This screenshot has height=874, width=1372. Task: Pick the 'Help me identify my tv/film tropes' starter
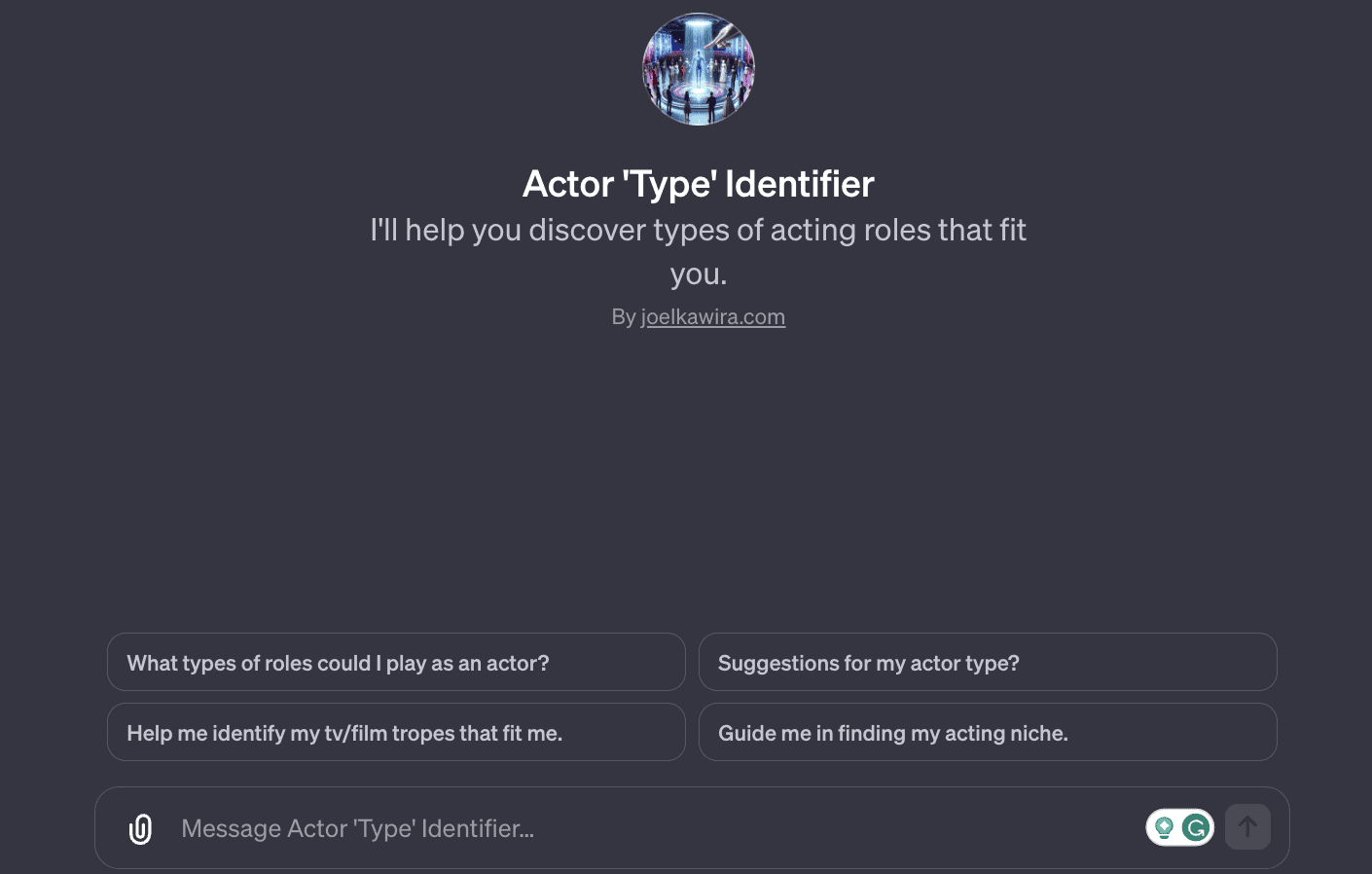coord(396,732)
